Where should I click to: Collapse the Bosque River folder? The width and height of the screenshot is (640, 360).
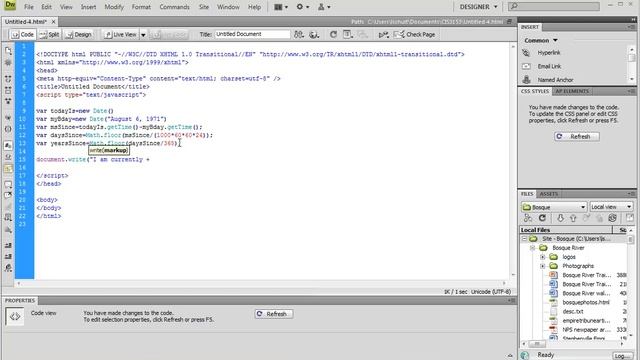click(x=532, y=248)
